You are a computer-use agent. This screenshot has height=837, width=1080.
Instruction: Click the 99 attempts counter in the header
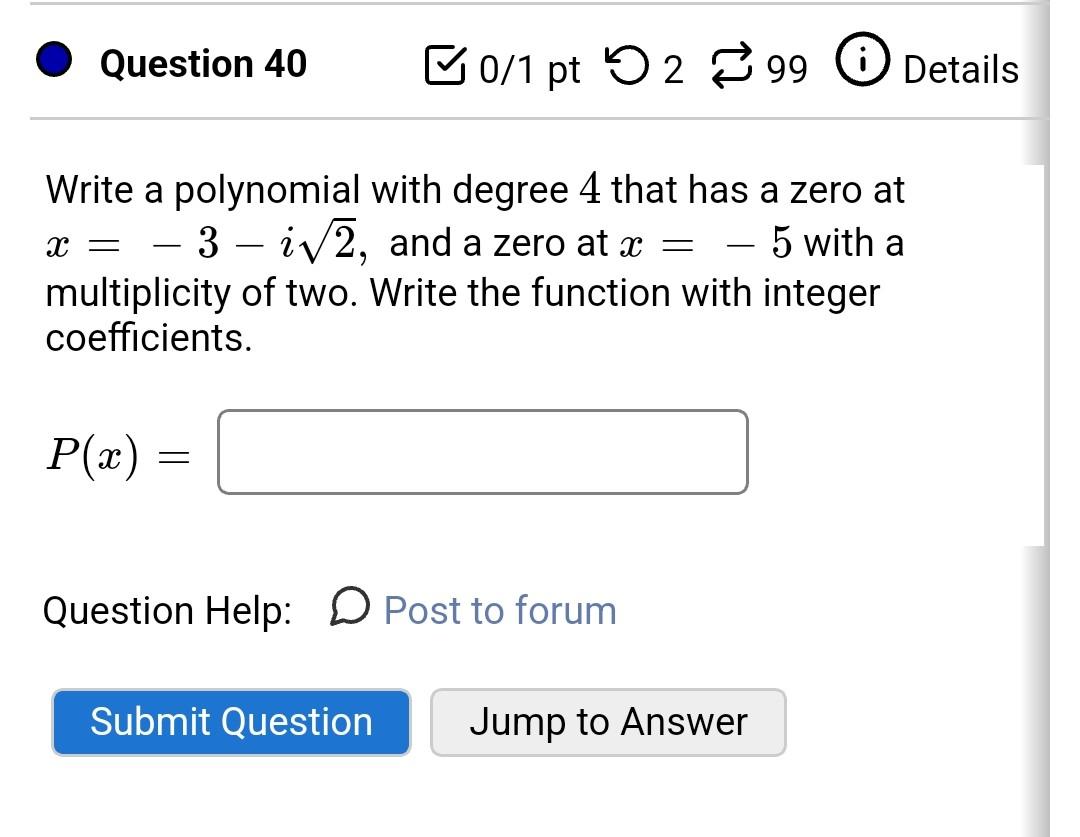tap(786, 68)
